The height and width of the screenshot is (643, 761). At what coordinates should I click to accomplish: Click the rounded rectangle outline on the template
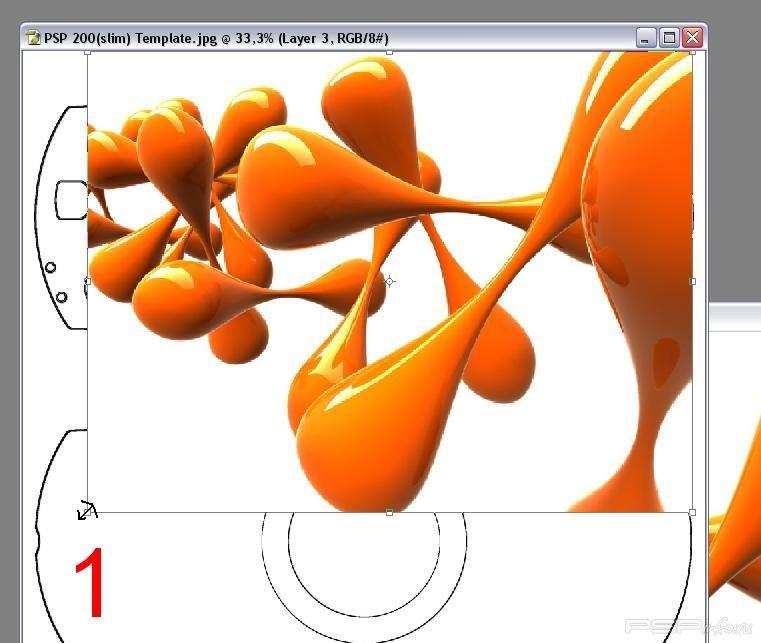(x=68, y=199)
